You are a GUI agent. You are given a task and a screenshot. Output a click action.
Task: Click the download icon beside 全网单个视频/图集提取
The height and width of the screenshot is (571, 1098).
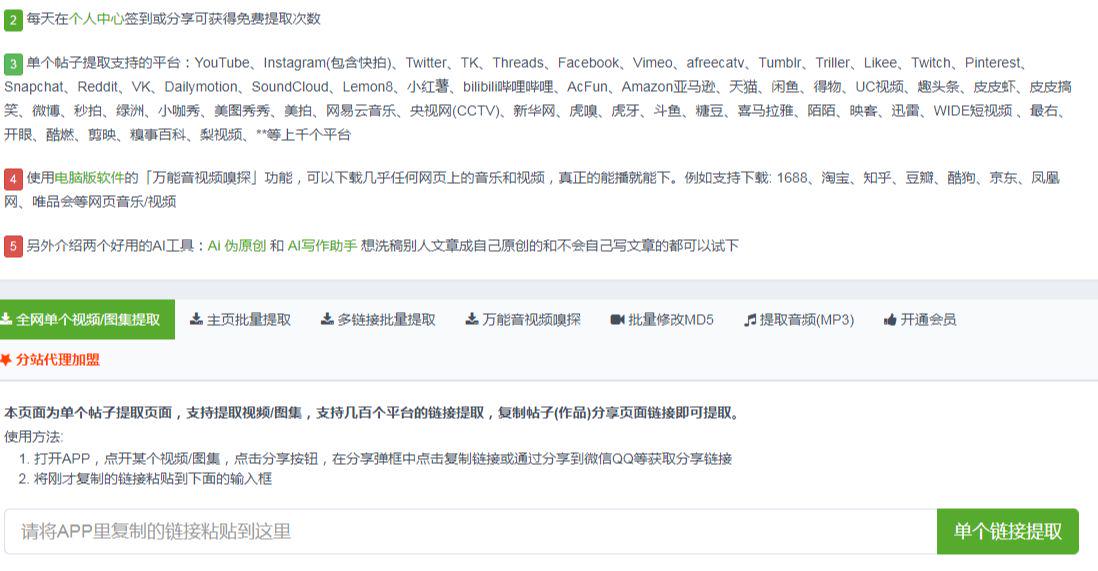click(x=6, y=319)
